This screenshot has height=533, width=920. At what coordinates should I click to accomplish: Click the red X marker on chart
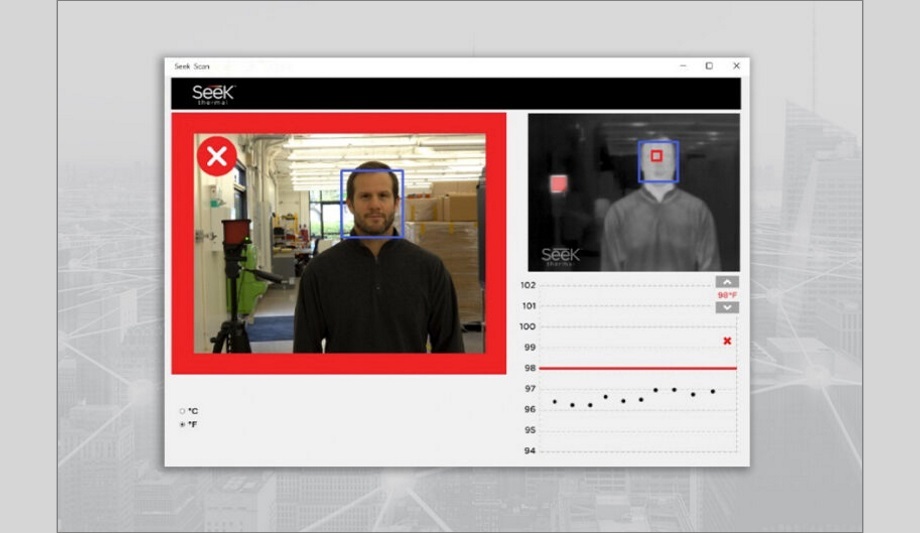[x=728, y=340]
